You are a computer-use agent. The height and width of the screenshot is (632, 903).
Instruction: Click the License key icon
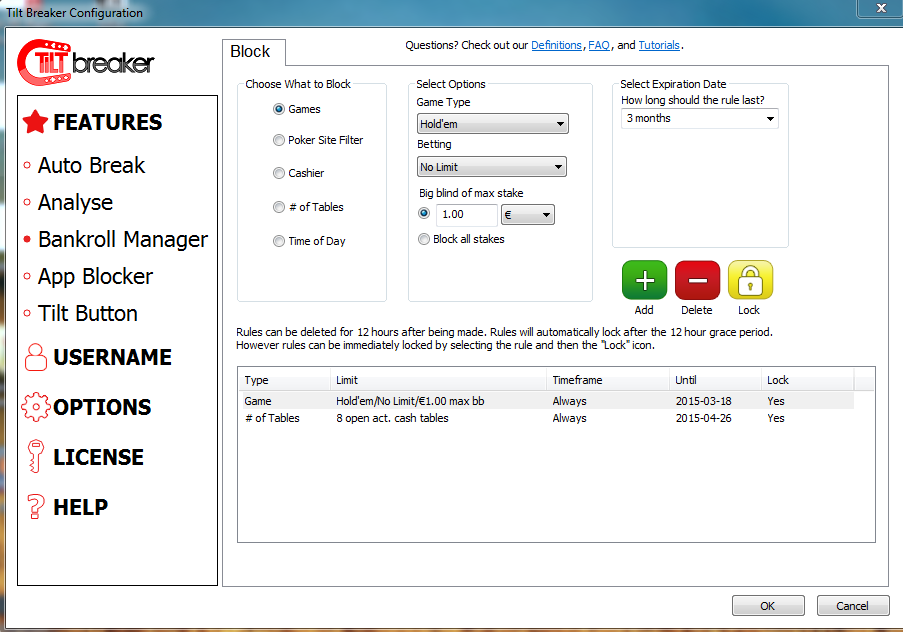[36, 456]
